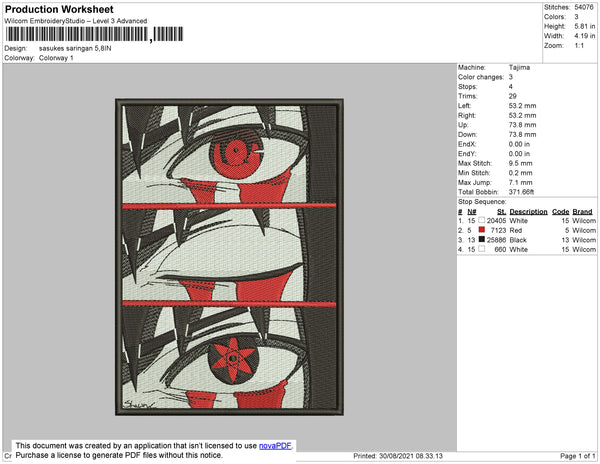This screenshot has height=464, width=600.
Task: Click design name 'sasukes saringan 5,8IN'
Action: [75, 49]
